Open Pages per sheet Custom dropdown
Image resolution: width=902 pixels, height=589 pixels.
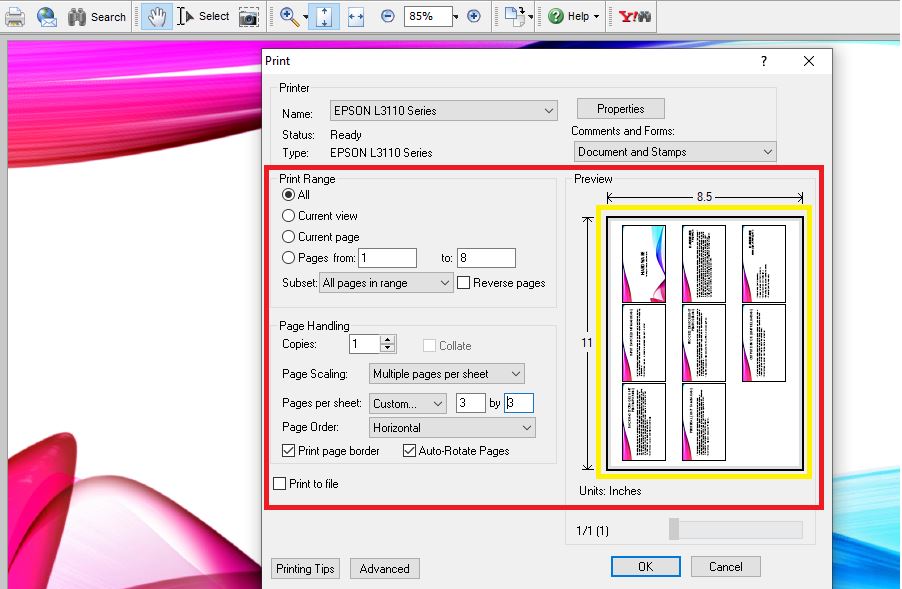pos(407,404)
